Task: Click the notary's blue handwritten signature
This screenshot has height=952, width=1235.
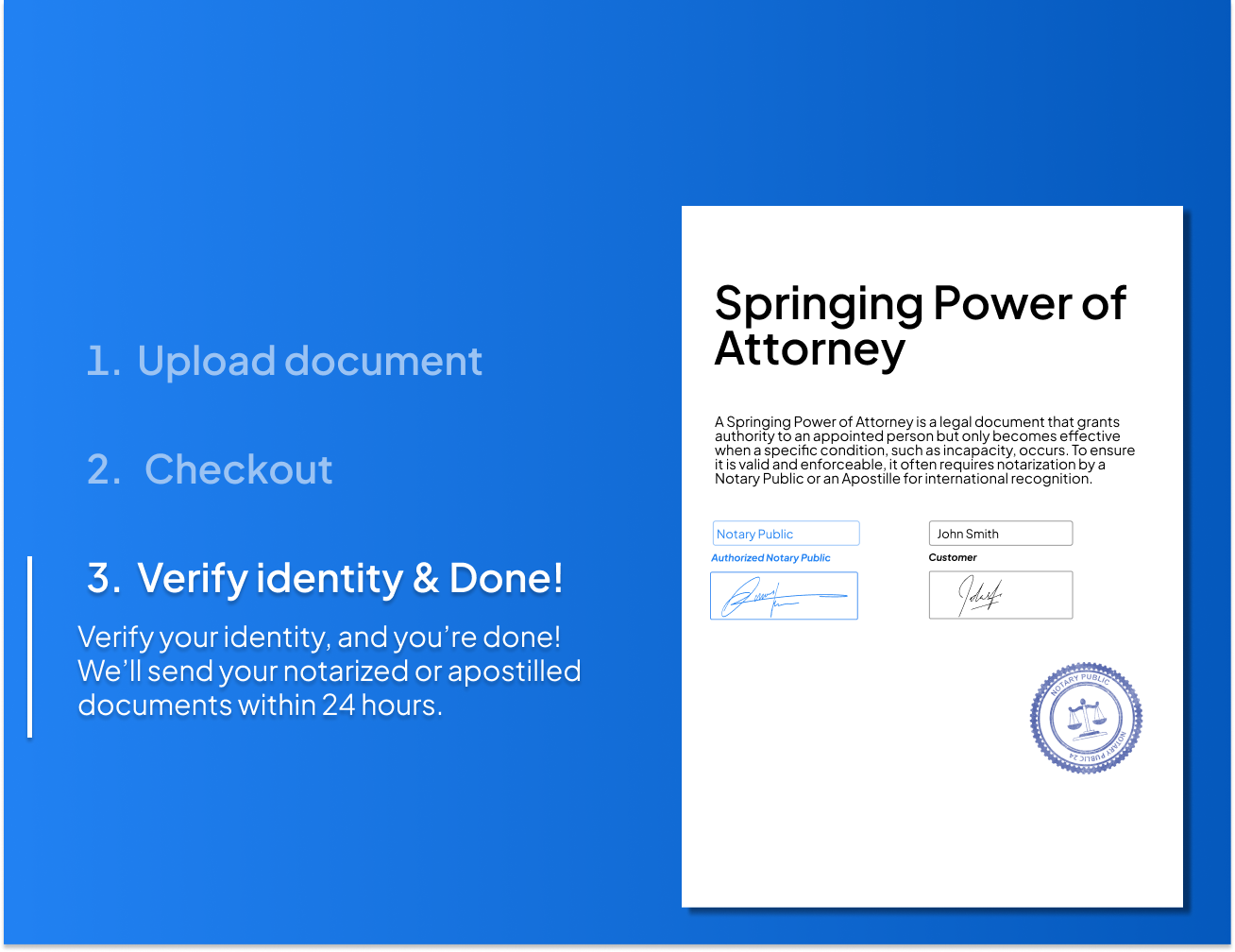Action: [x=784, y=597]
